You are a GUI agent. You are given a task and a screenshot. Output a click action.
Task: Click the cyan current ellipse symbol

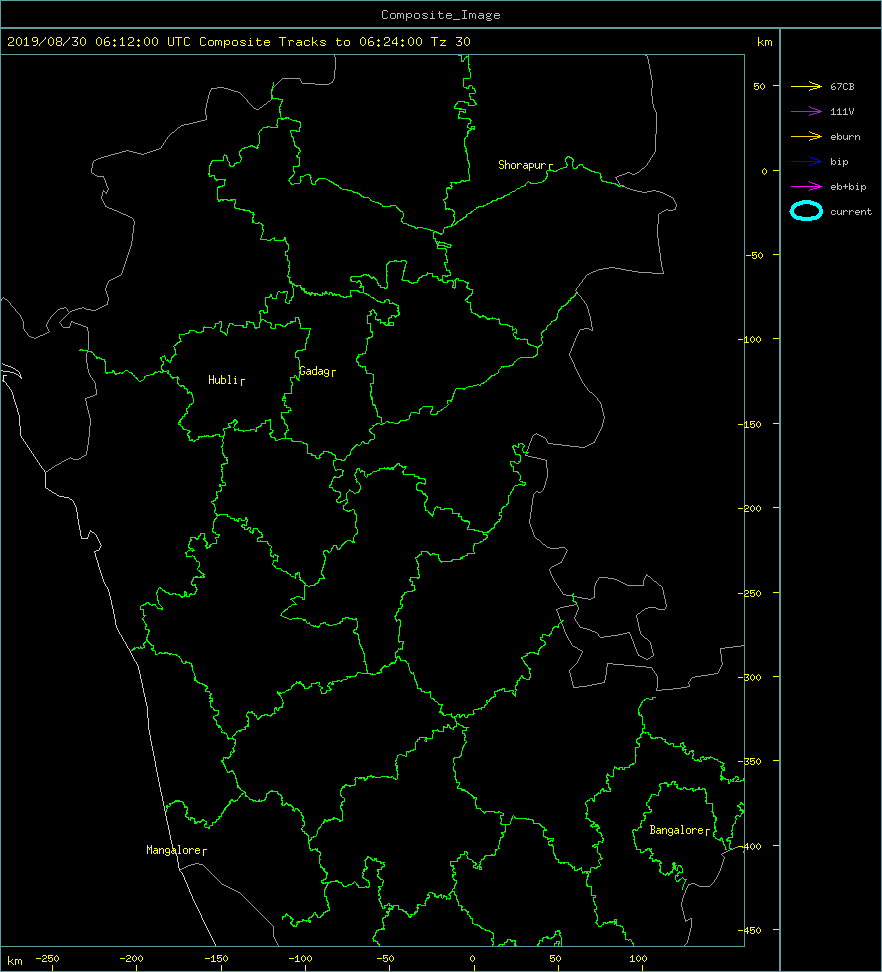pos(806,211)
